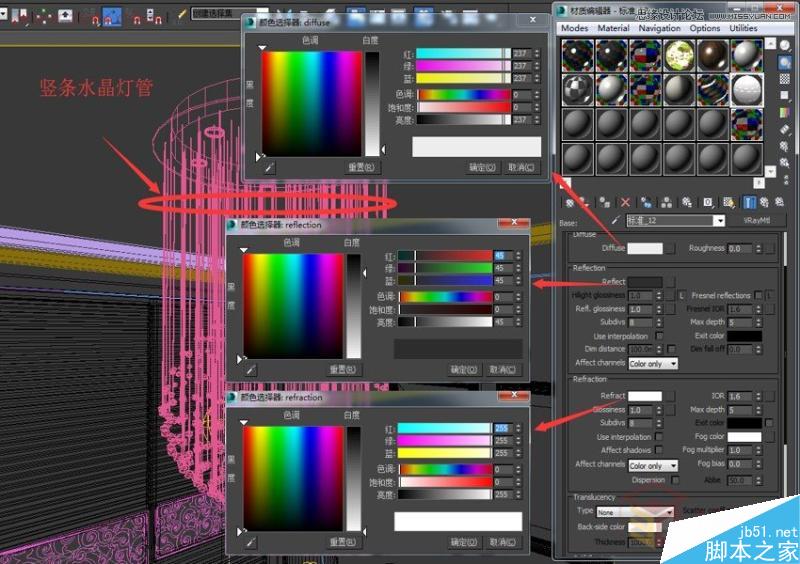Click the red (红) slider in reflection color selector

click(445, 255)
